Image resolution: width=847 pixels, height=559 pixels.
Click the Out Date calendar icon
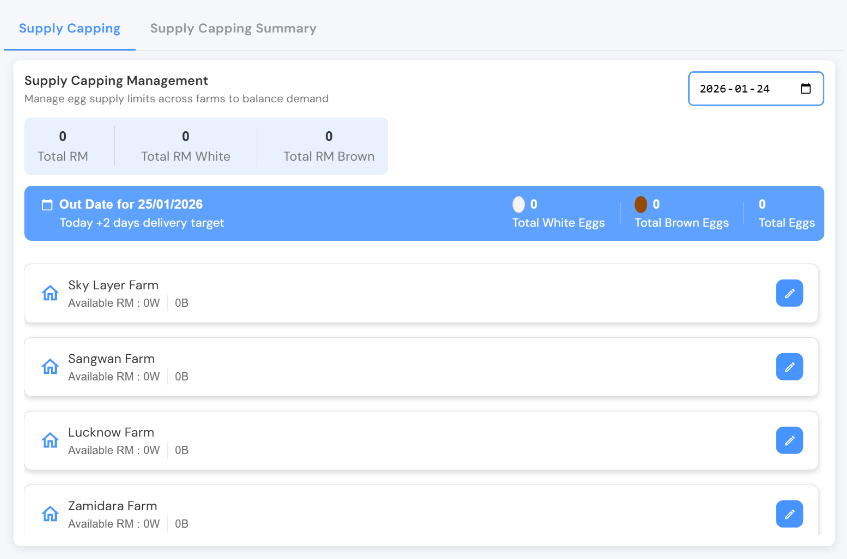[x=46, y=205]
